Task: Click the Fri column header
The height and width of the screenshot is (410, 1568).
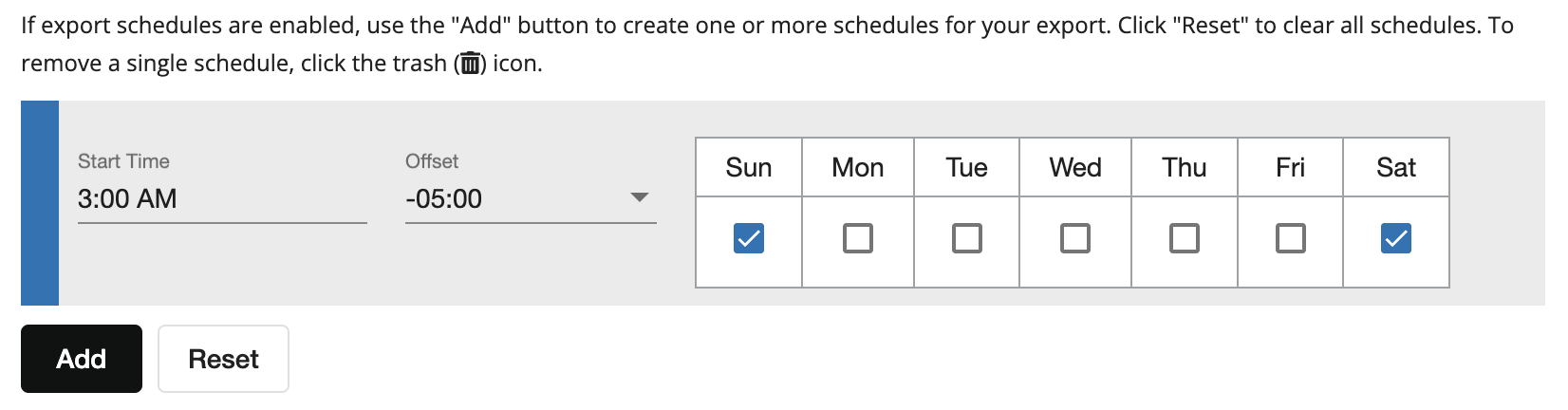Action: pos(1290,168)
